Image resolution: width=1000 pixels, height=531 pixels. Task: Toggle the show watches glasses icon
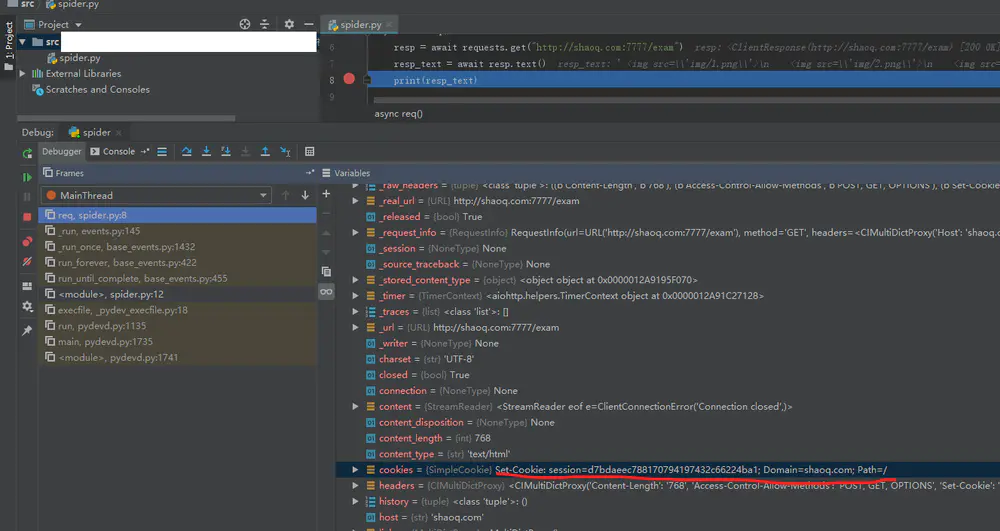(326, 291)
